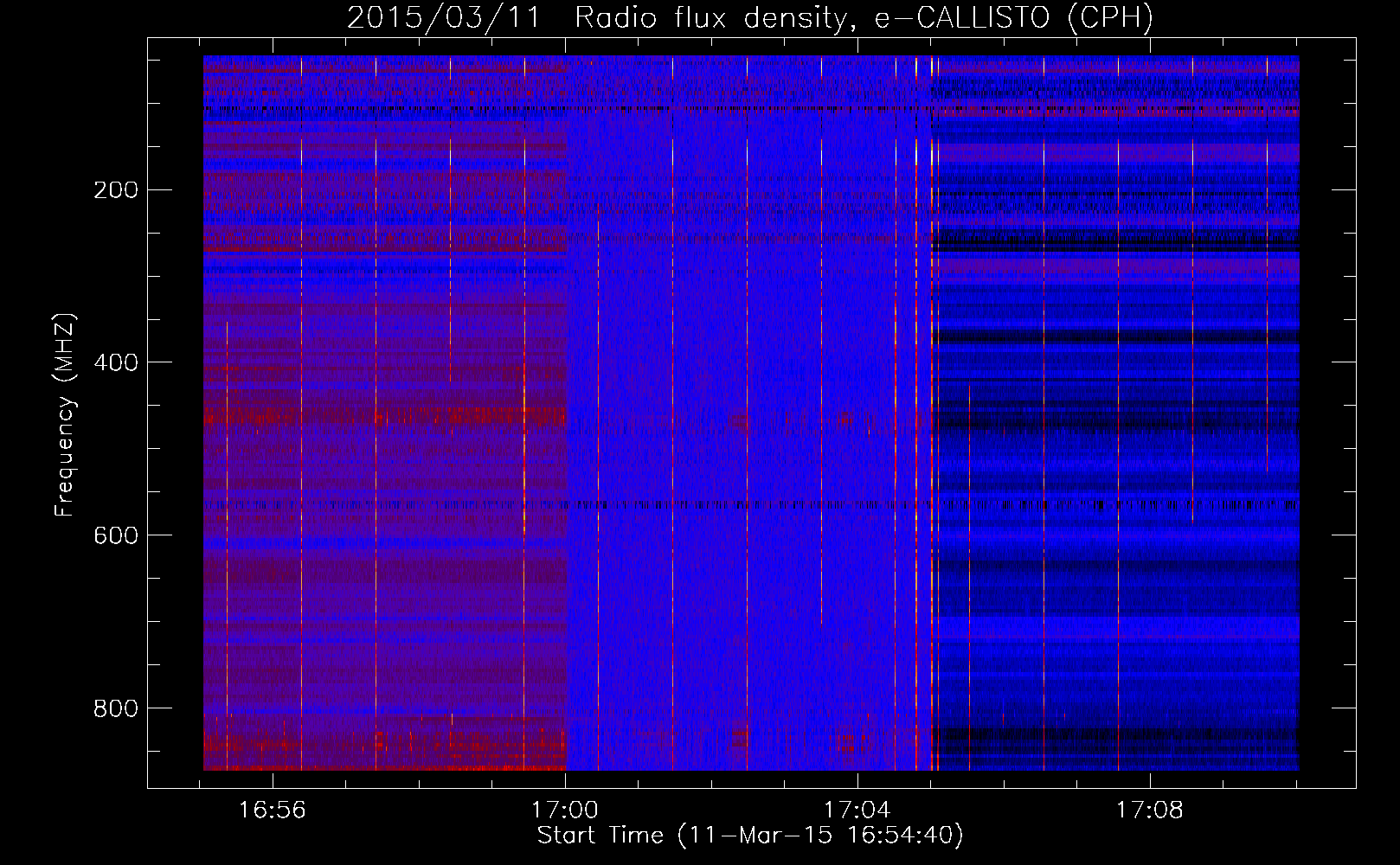Click the 17:08 time tick label
The image size is (1400, 865).
(x=1150, y=811)
